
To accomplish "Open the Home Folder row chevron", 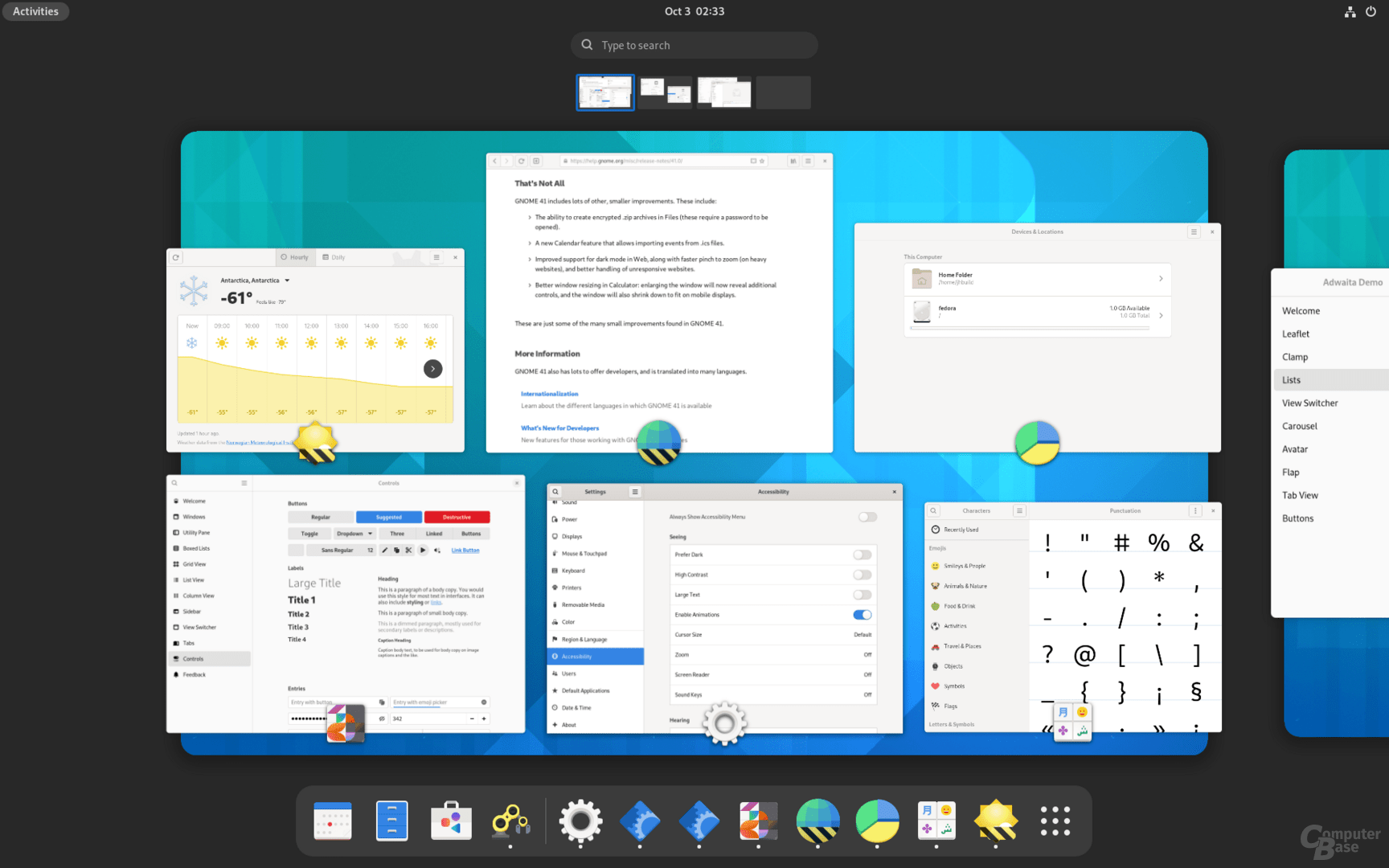I will coord(1161,279).
